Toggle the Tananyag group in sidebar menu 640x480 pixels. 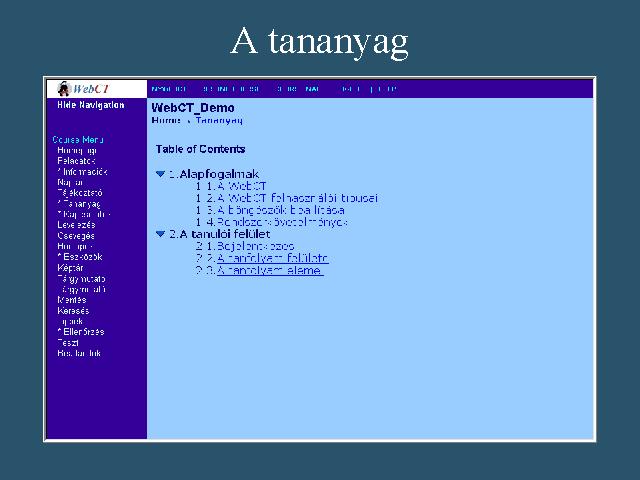tap(79, 204)
